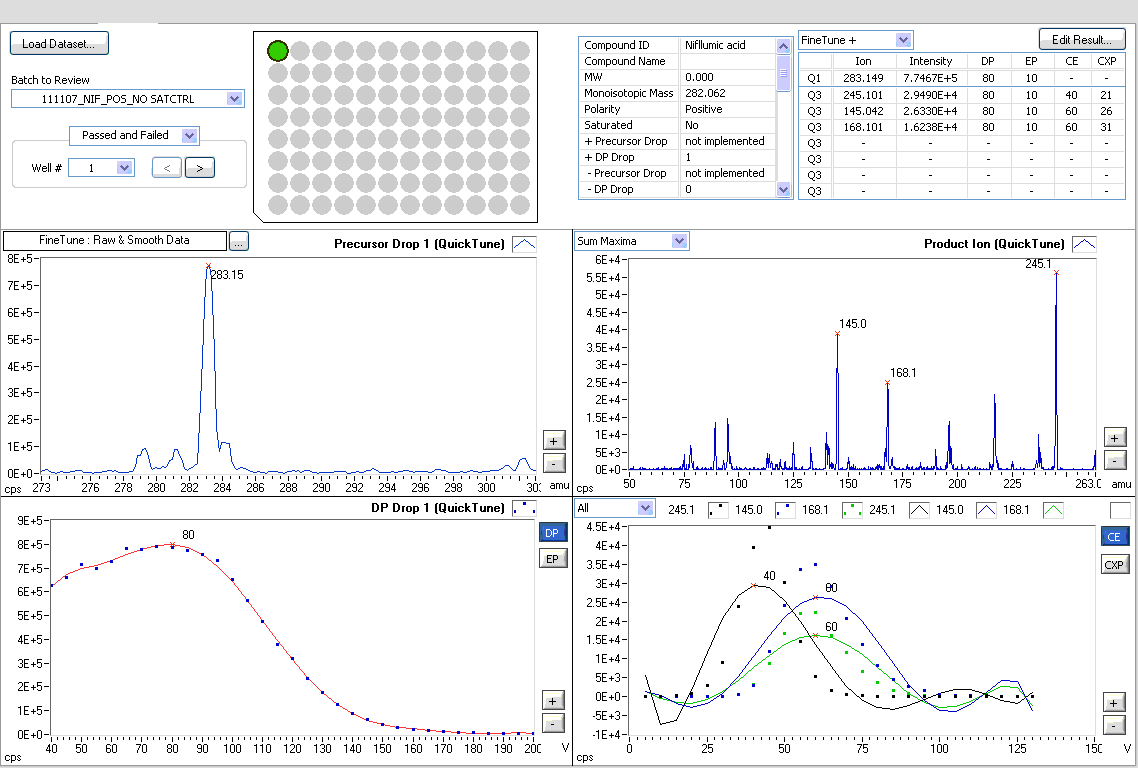The width and height of the screenshot is (1138, 768).
Task: Select the green well 1 in plate map
Action: click(x=278, y=51)
